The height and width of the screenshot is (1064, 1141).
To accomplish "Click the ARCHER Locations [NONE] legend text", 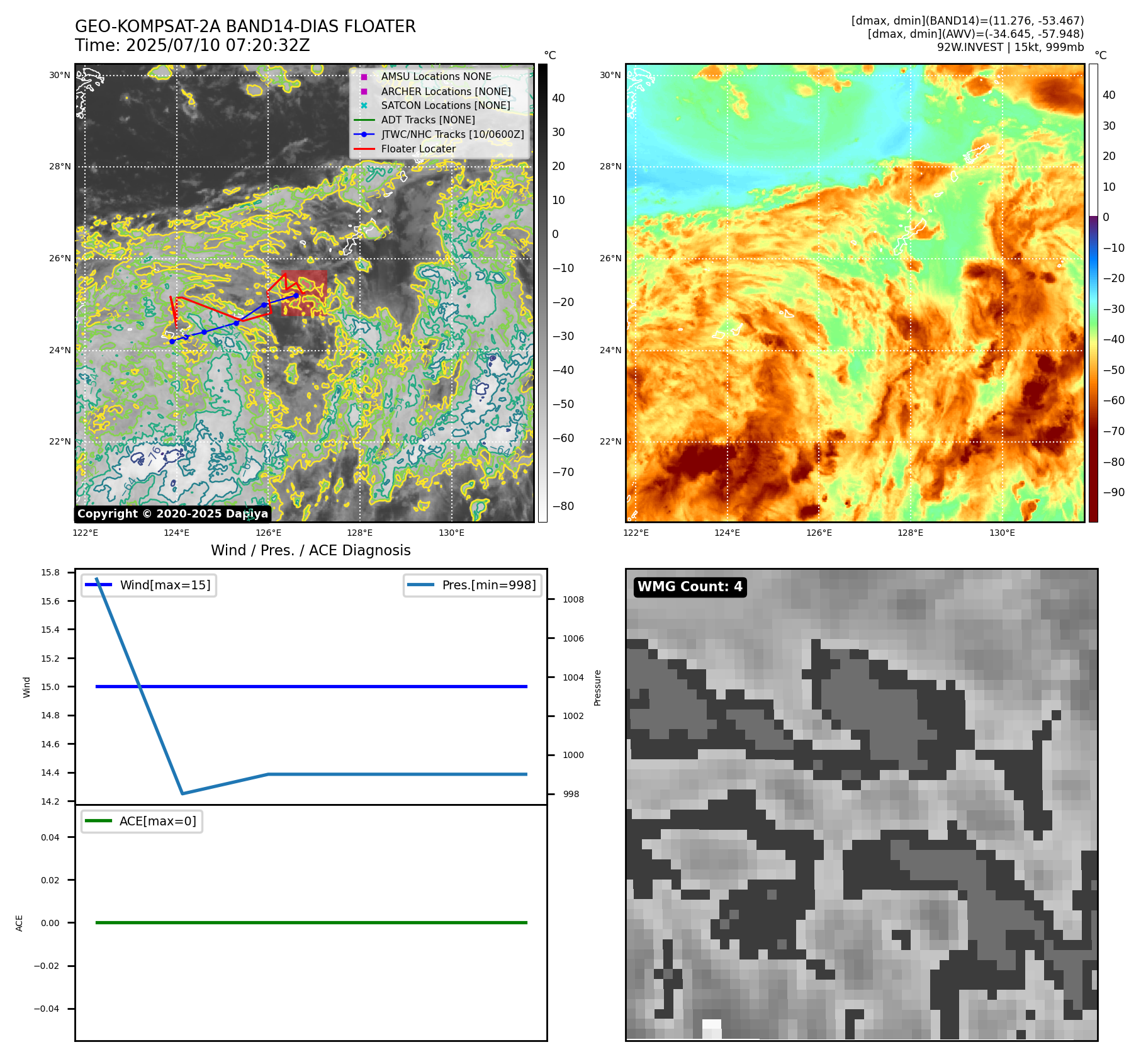I will click(446, 91).
